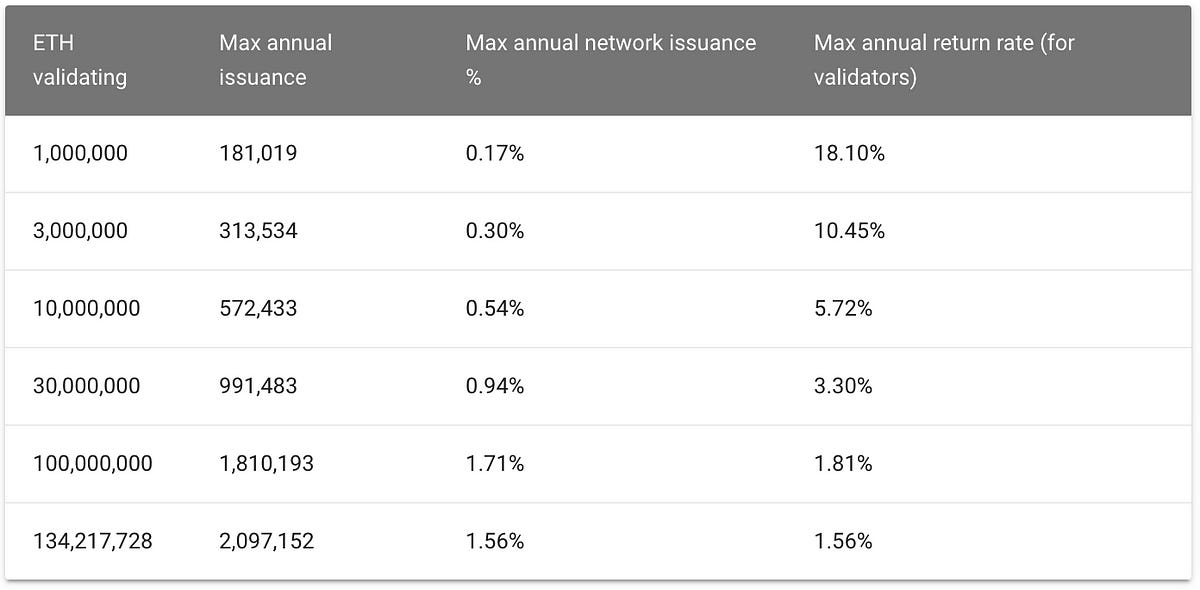Click the 100,000,000 ETH validating cell
1200x590 pixels.
click(x=93, y=464)
